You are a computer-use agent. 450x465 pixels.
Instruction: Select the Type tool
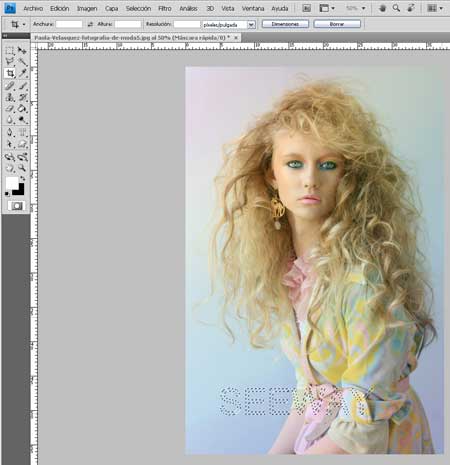[22, 133]
